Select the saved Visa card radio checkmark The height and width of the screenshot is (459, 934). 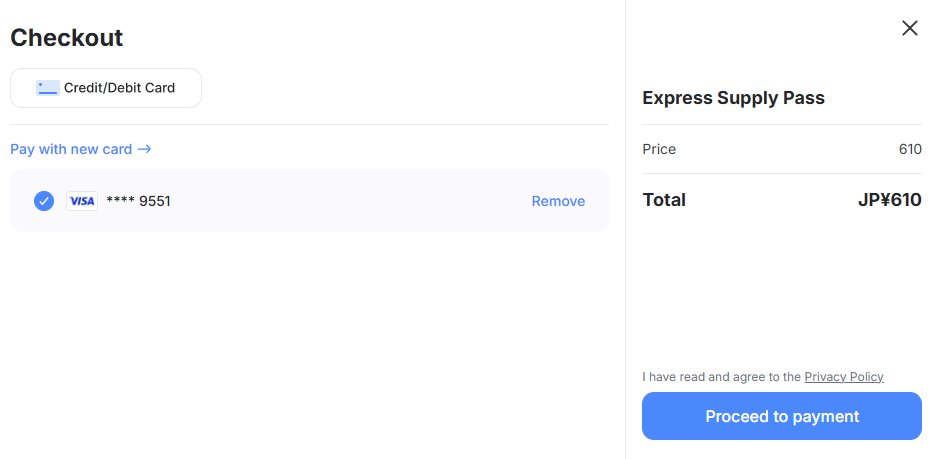click(44, 201)
